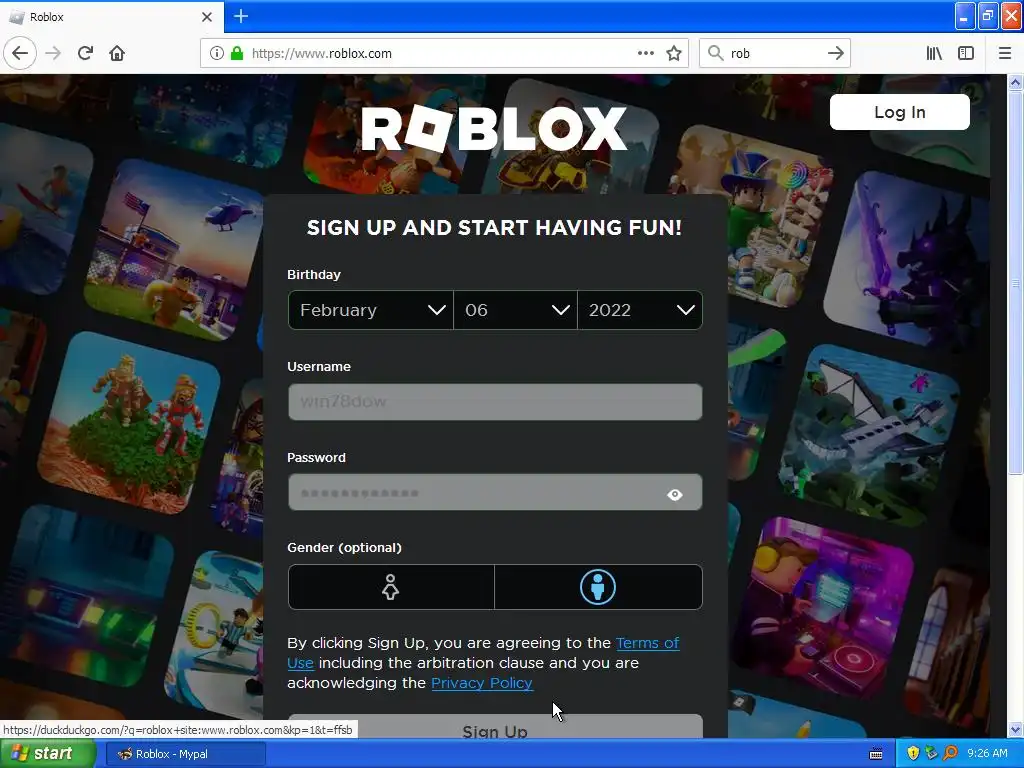
Task: Click the Birthday field label
Action: click(x=313, y=274)
